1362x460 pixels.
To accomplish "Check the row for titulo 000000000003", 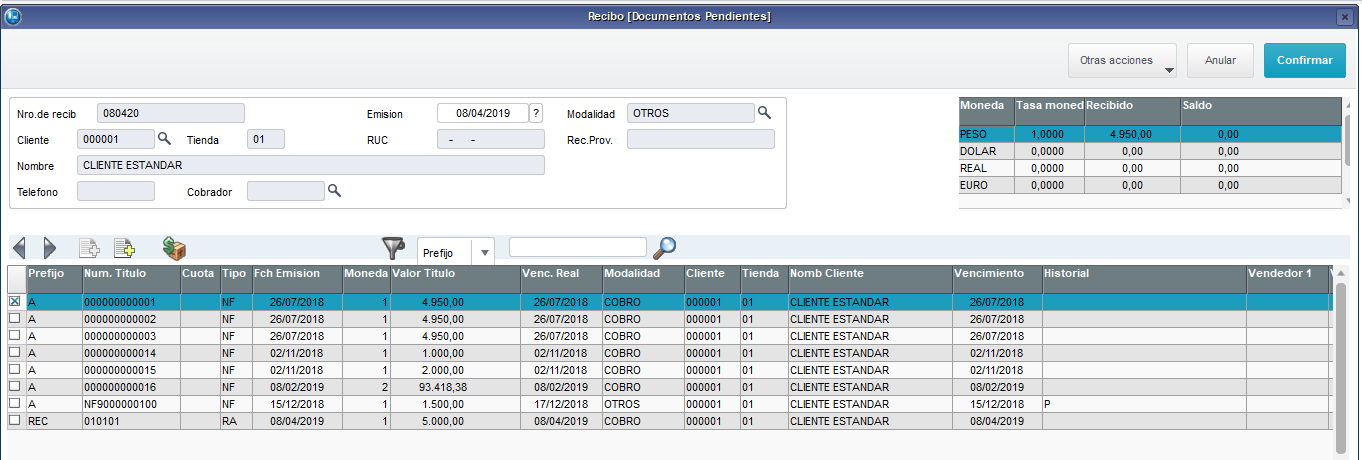I will point(14,335).
